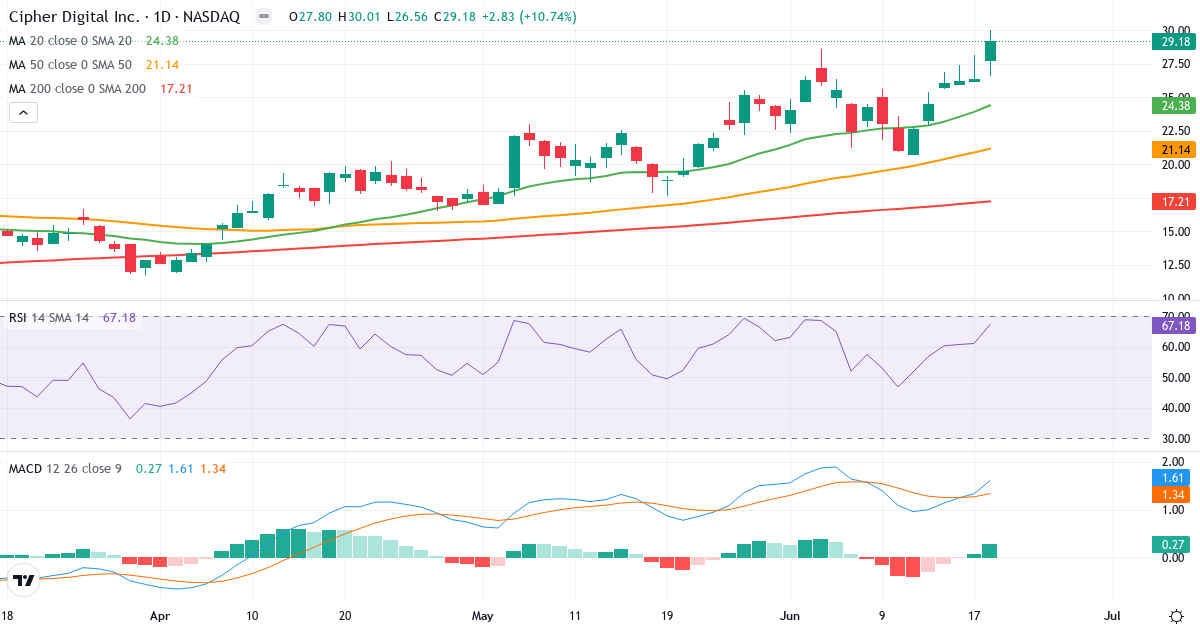Click the change value +2.83 (+10.74%)
Screen dimensions: 1200x630
529,17
